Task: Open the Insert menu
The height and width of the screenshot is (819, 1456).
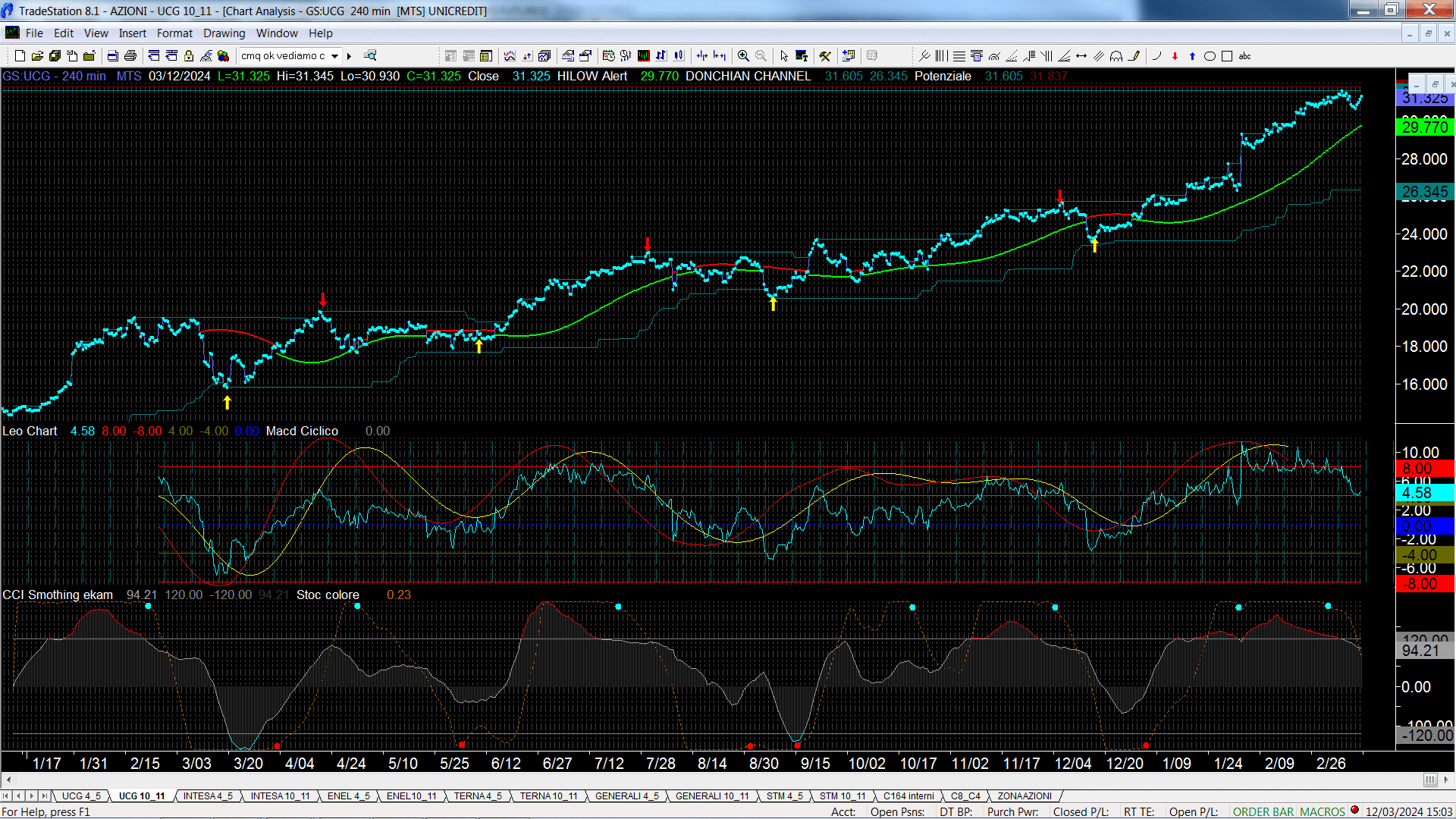Action: tap(133, 33)
